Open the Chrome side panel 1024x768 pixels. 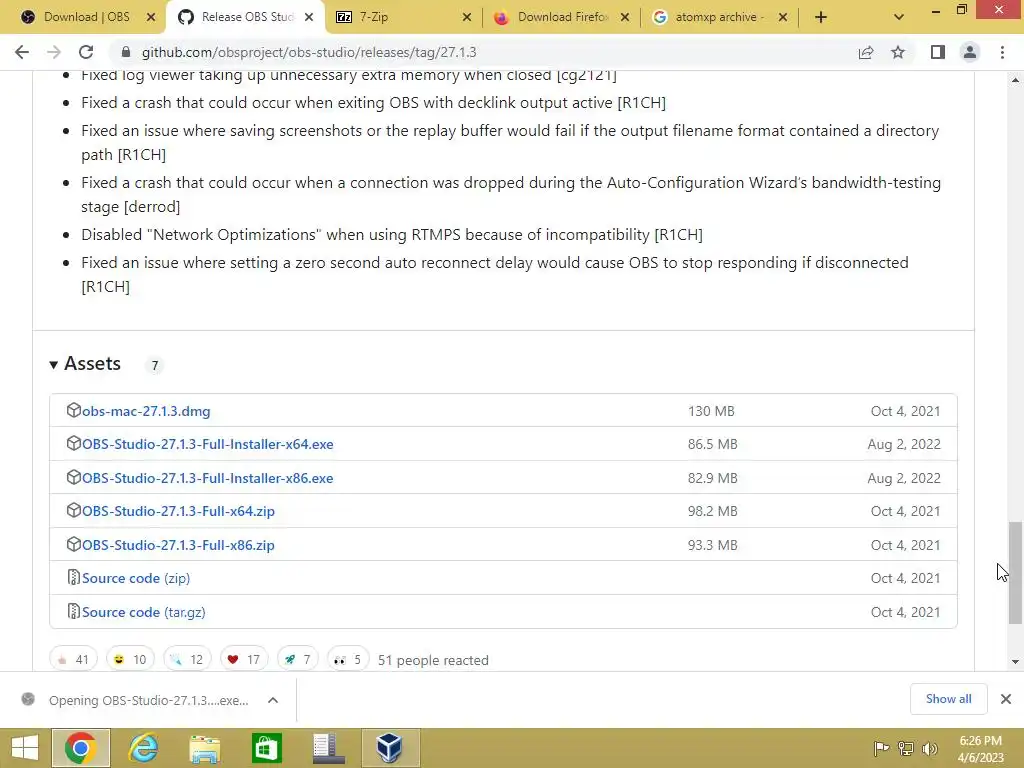(x=938, y=52)
